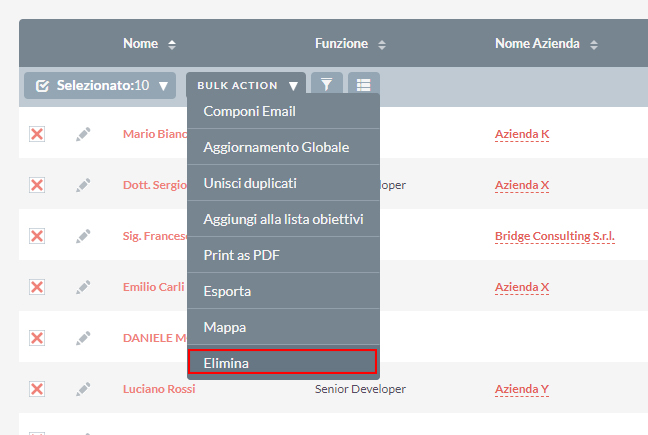Select Componi Email menu option
Screen dimensions: 648x435
coord(282,111)
